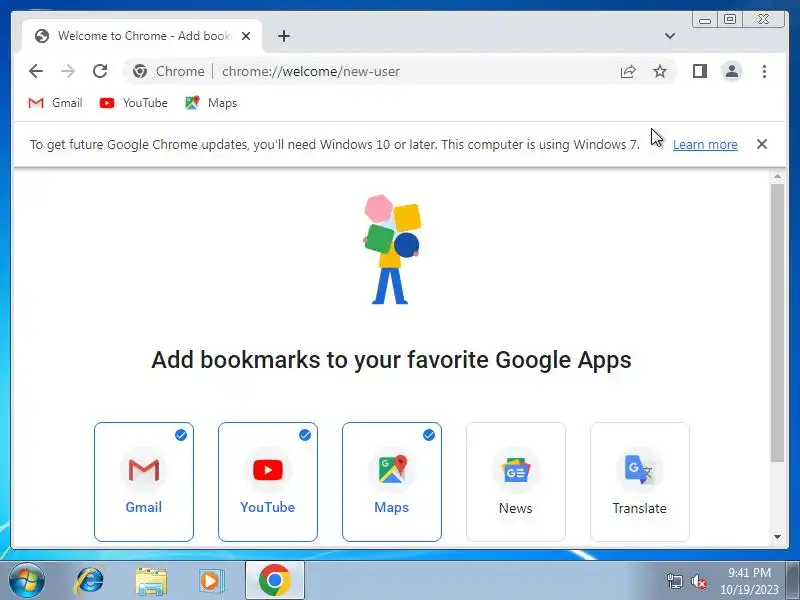Image resolution: width=800 pixels, height=600 pixels.
Task: Open Chrome's three-dot menu
Action: [764, 71]
